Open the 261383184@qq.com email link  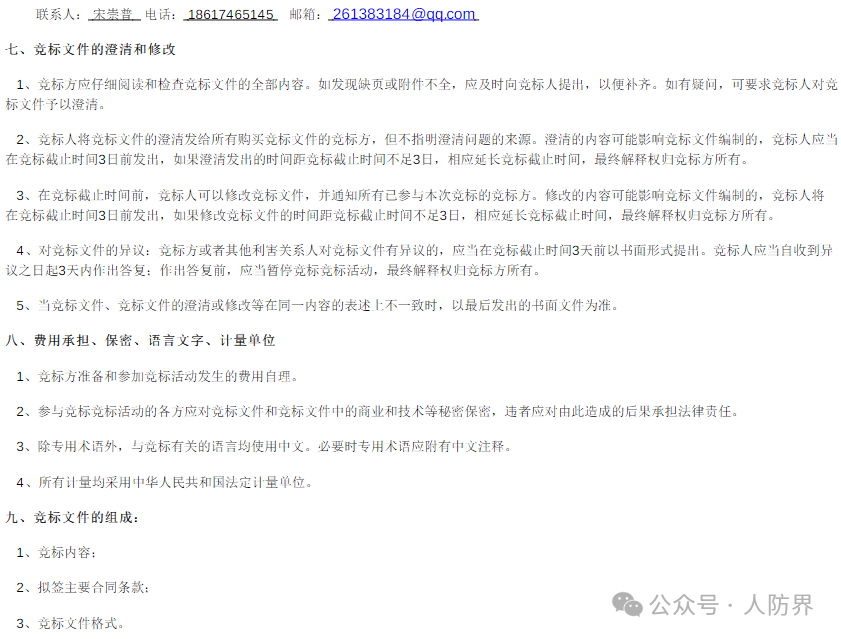click(403, 14)
